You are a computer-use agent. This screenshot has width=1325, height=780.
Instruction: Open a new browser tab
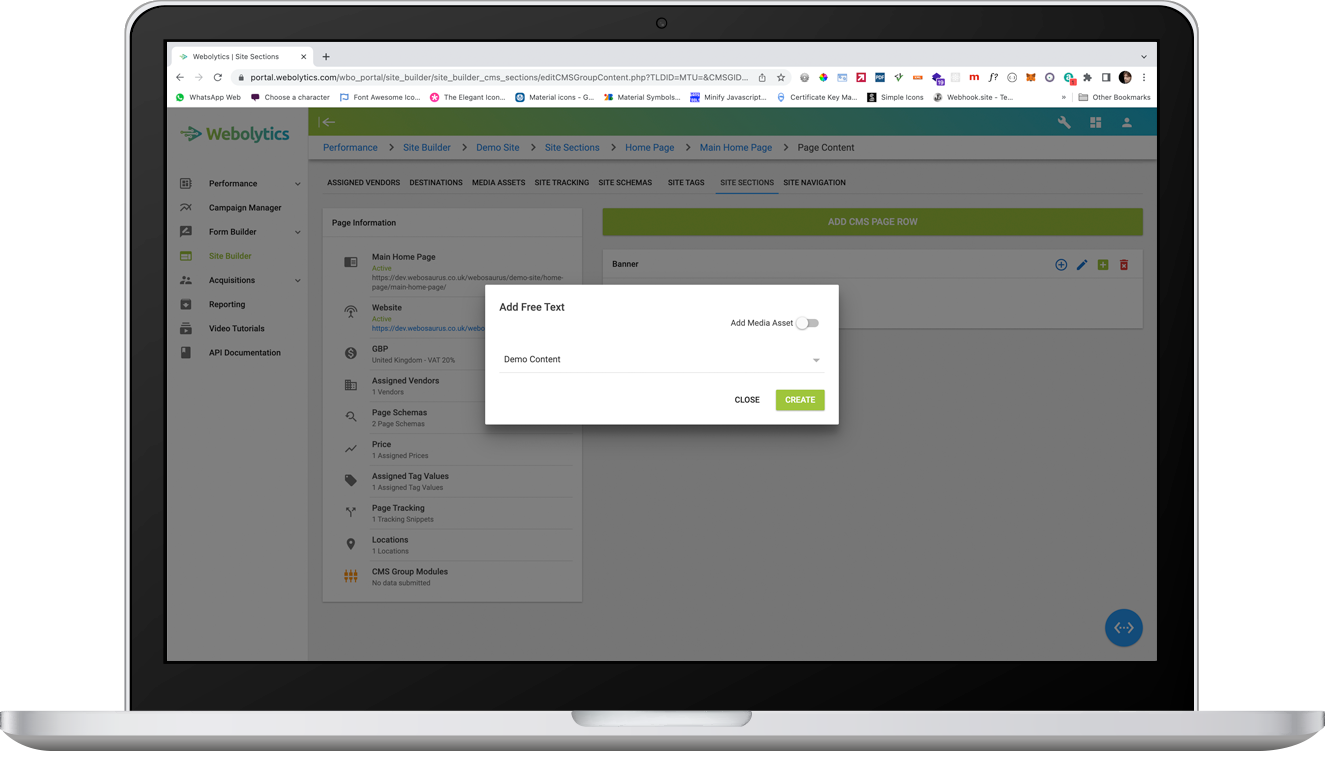click(x=326, y=57)
